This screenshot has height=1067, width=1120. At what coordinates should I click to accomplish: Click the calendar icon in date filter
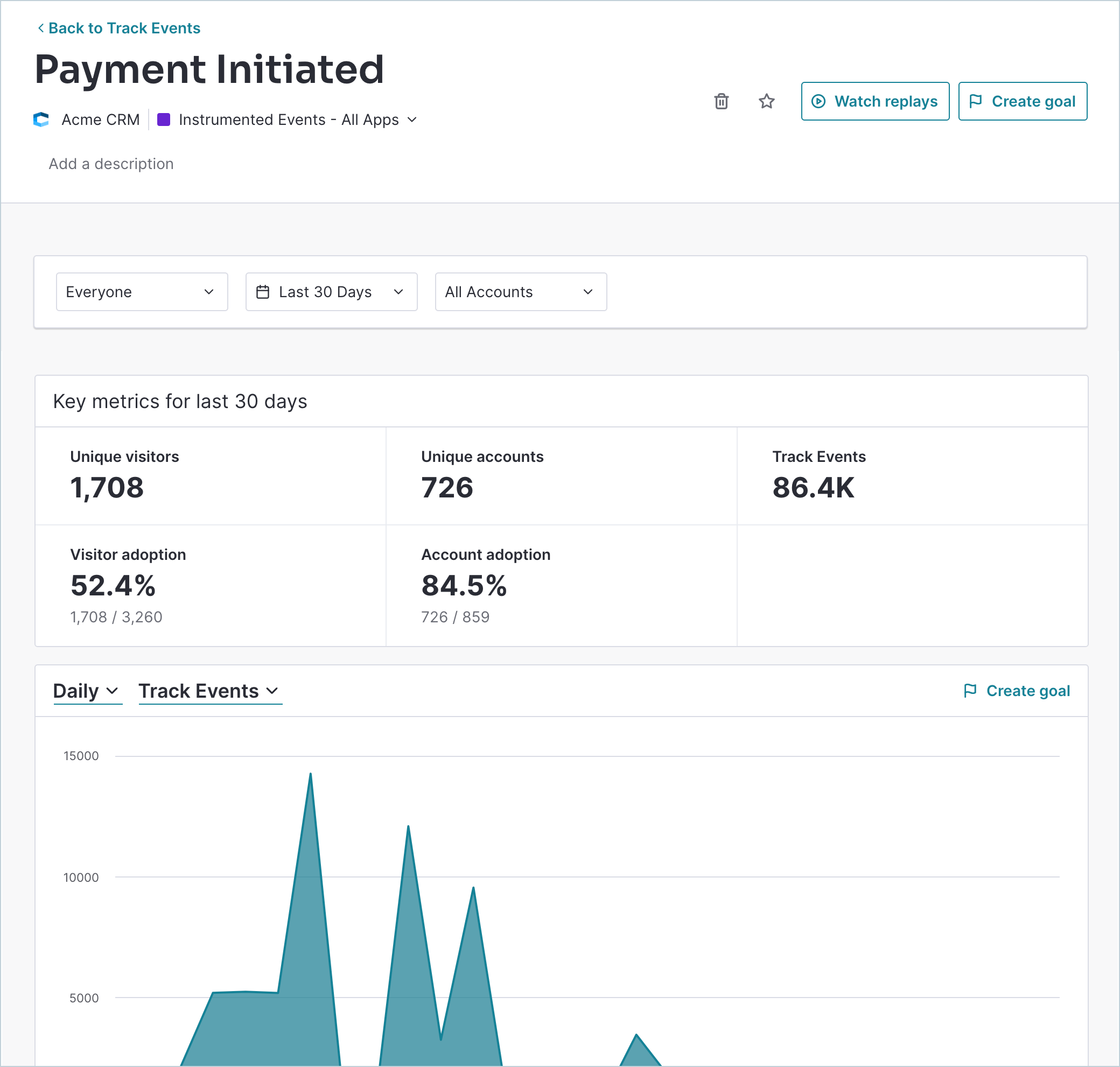263,292
